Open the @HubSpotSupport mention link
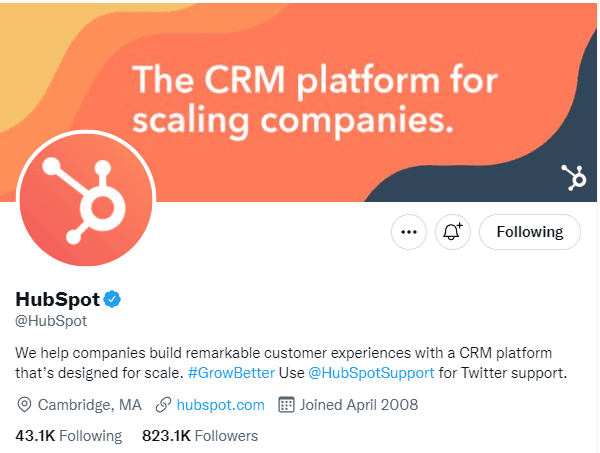This screenshot has width=600, height=453. point(371,373)
